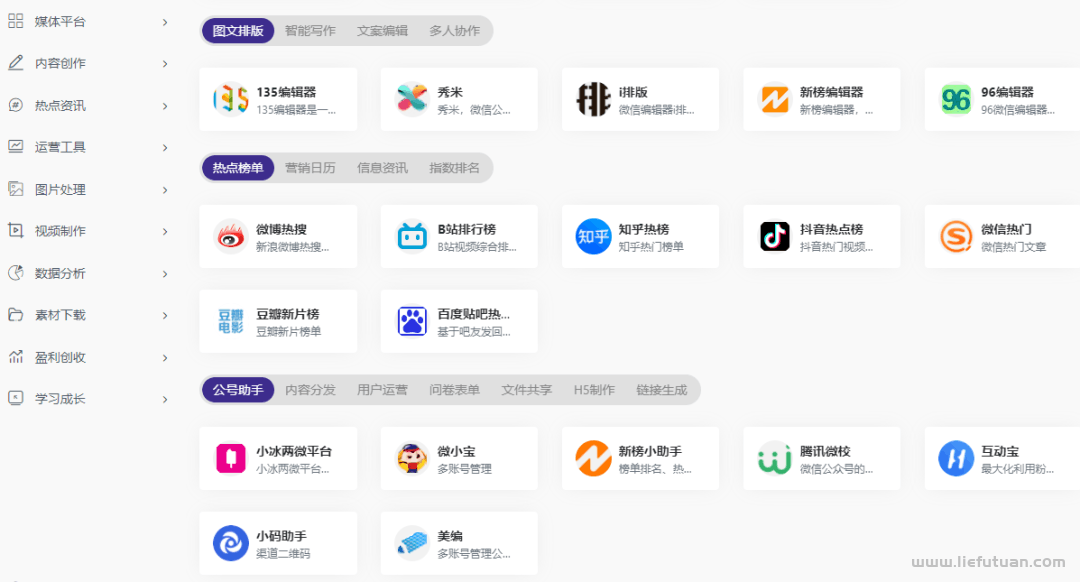Click the 热点资讯 hashtag icon
The image size is (1080, 582).
(x=15, y=105)
